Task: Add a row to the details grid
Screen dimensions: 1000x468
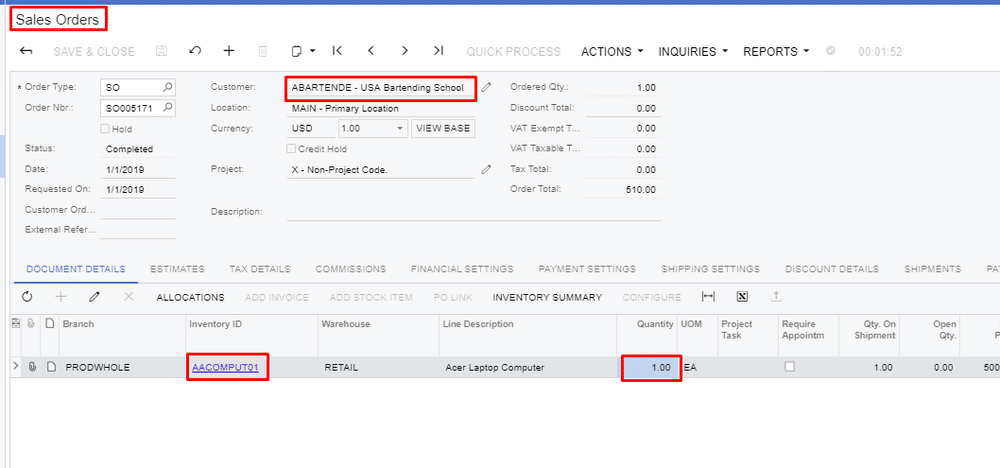Action: (61, 297)
